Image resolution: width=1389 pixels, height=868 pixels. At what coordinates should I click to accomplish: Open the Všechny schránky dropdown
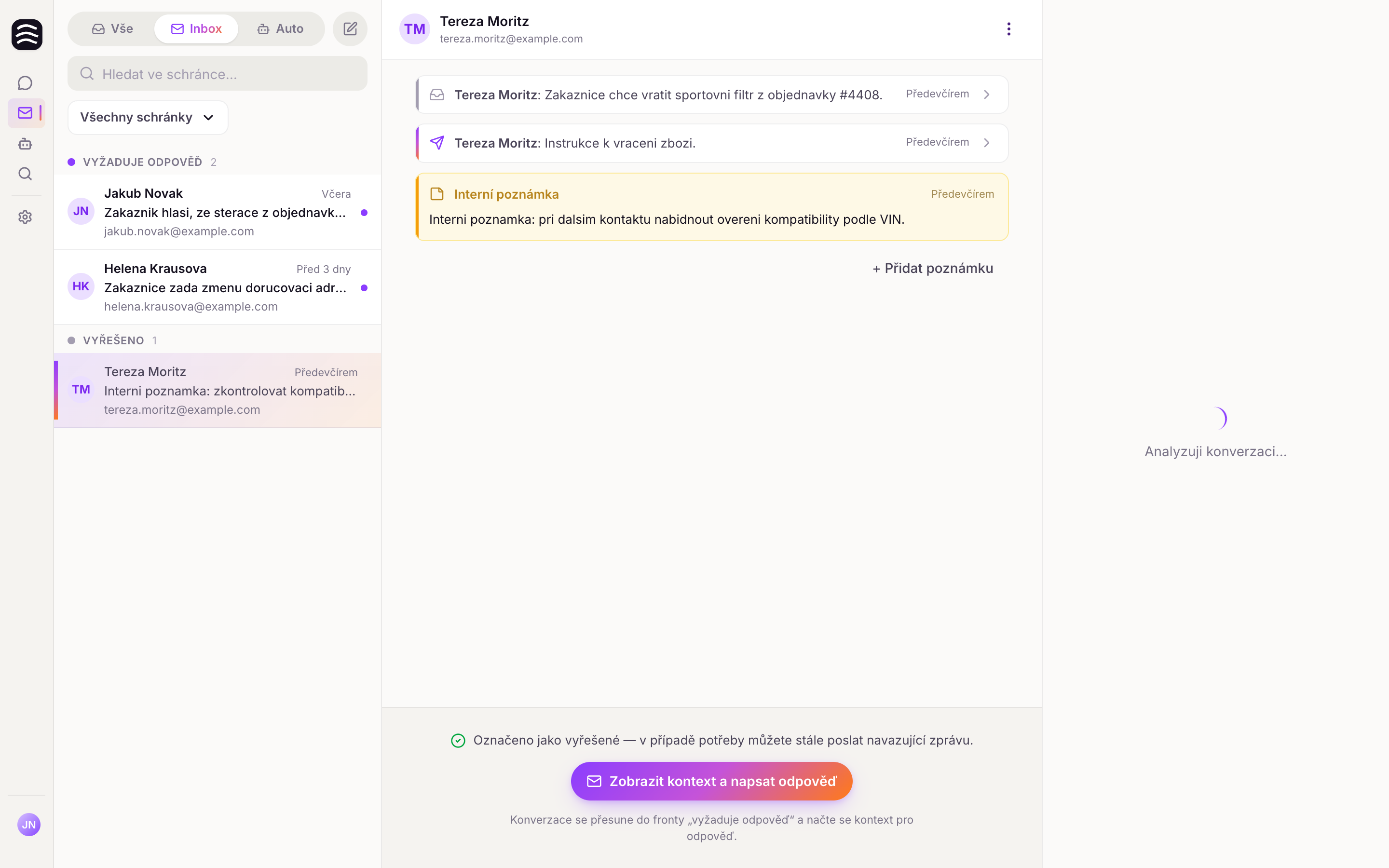(x=148, y=117)
